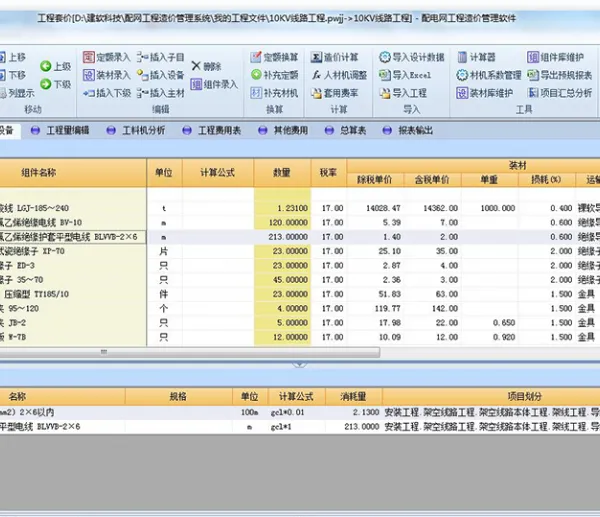
Task: Switch to 报表输出 tab
Action: (x=408, y=130)
